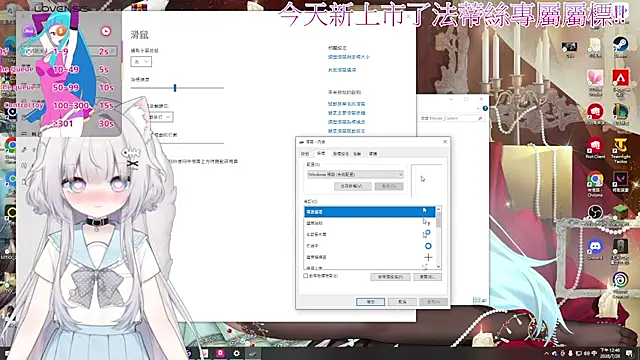Open the notification center icon

click(x=630, y=353)
